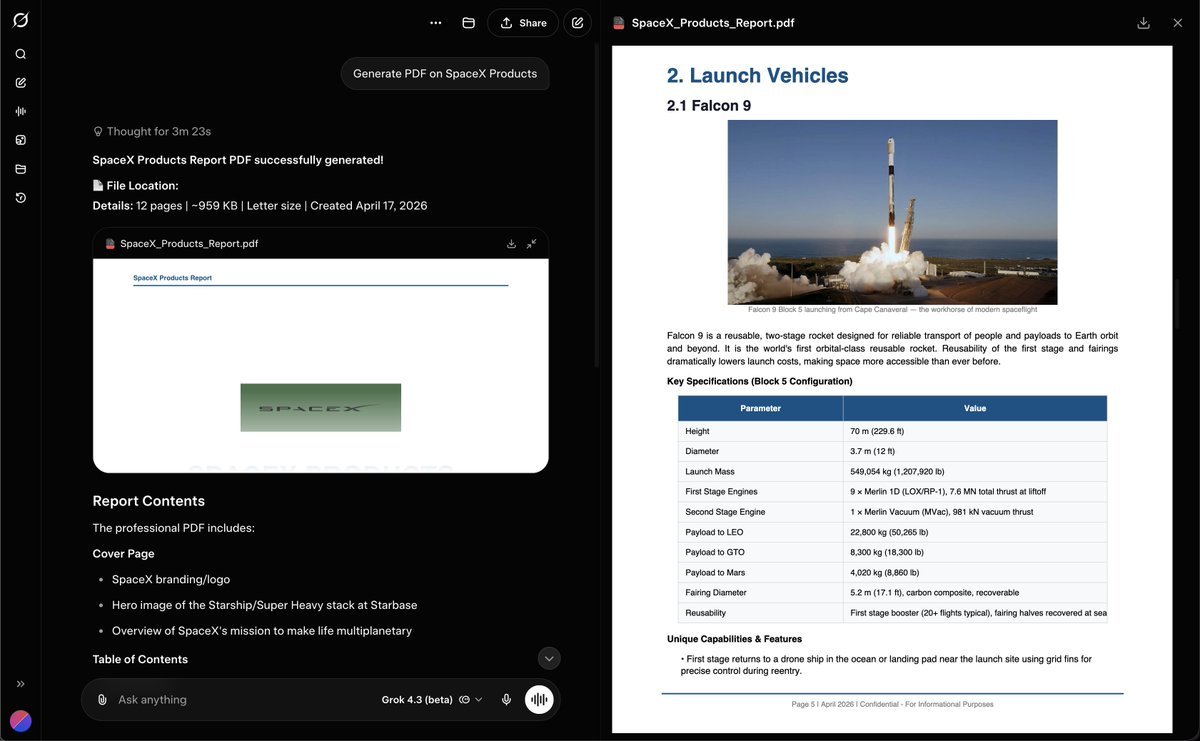1200x741 pixels.
Task: Download the PDF from the viewer toolbar
Action: pos(1143,21)
